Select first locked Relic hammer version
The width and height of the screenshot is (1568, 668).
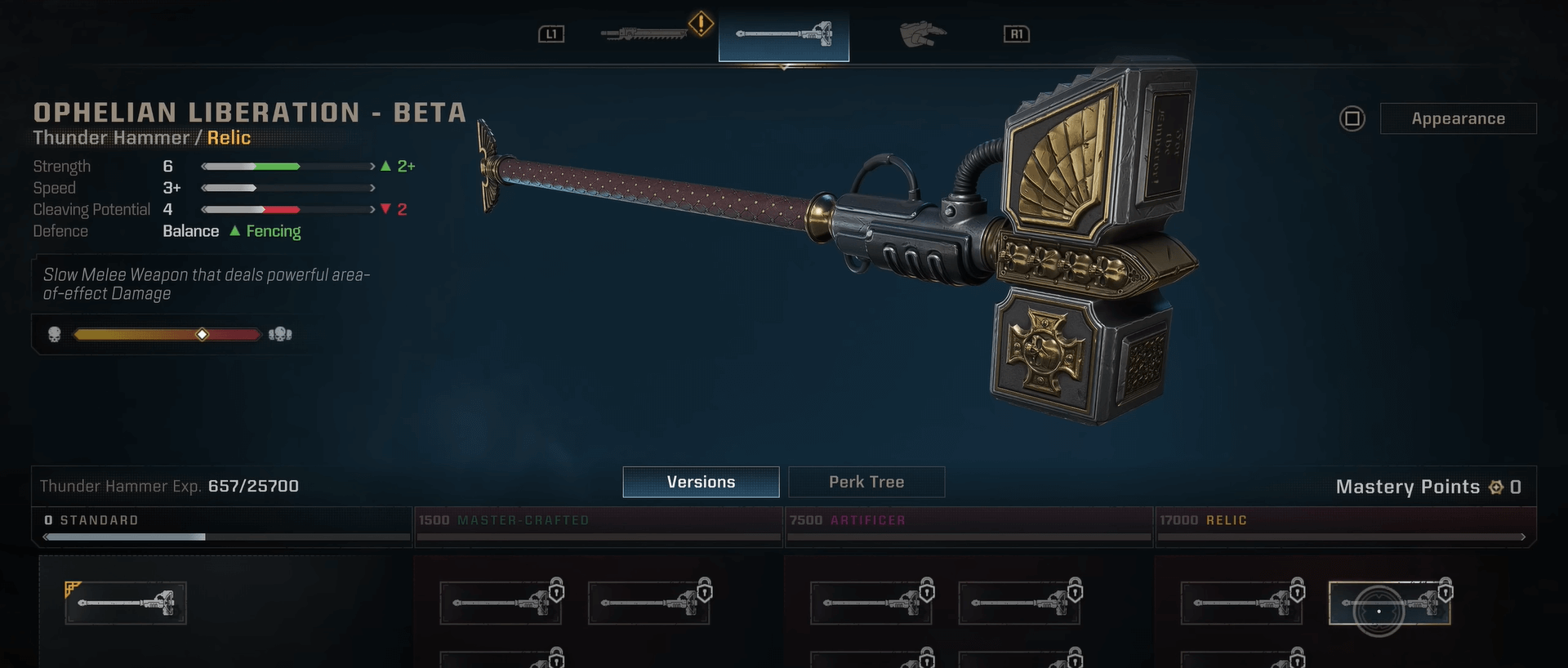[1242, 603]
